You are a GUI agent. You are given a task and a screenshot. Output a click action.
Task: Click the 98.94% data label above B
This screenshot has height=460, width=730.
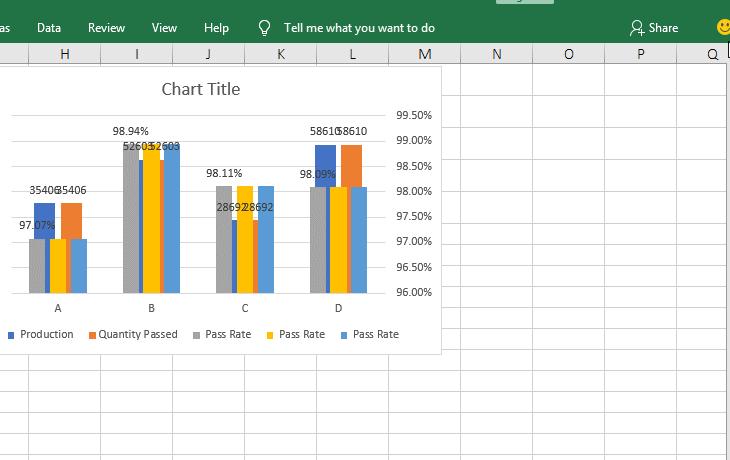(130, 131)
